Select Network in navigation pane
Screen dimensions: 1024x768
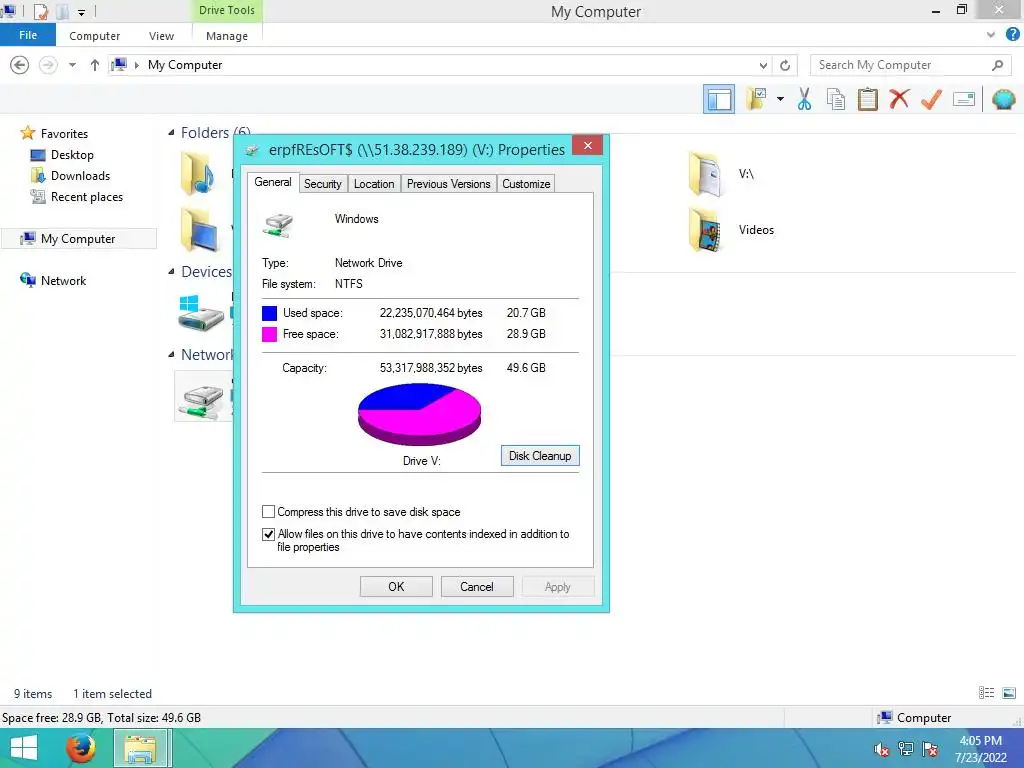click(x=63, y=281)
